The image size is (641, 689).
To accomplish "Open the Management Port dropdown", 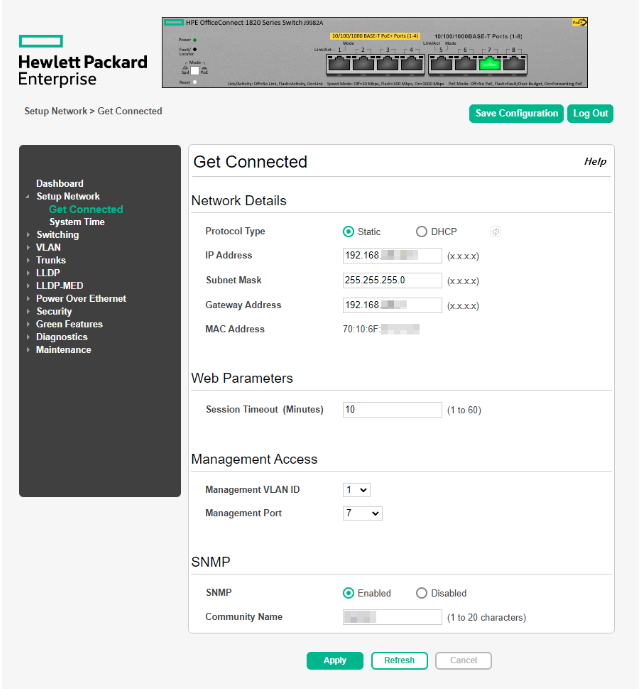I will click(x=362, y=514).
